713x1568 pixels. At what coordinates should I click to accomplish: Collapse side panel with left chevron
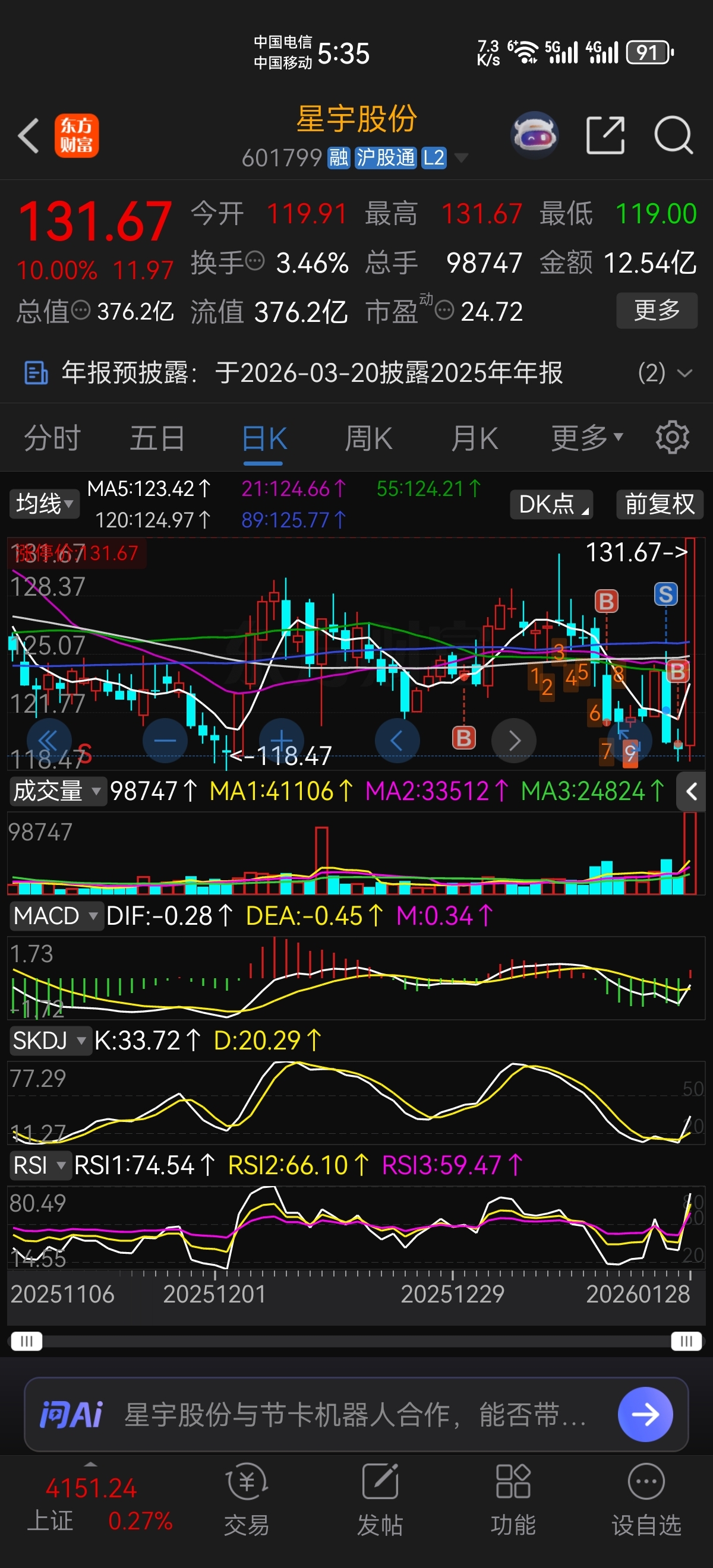point(691,791)
